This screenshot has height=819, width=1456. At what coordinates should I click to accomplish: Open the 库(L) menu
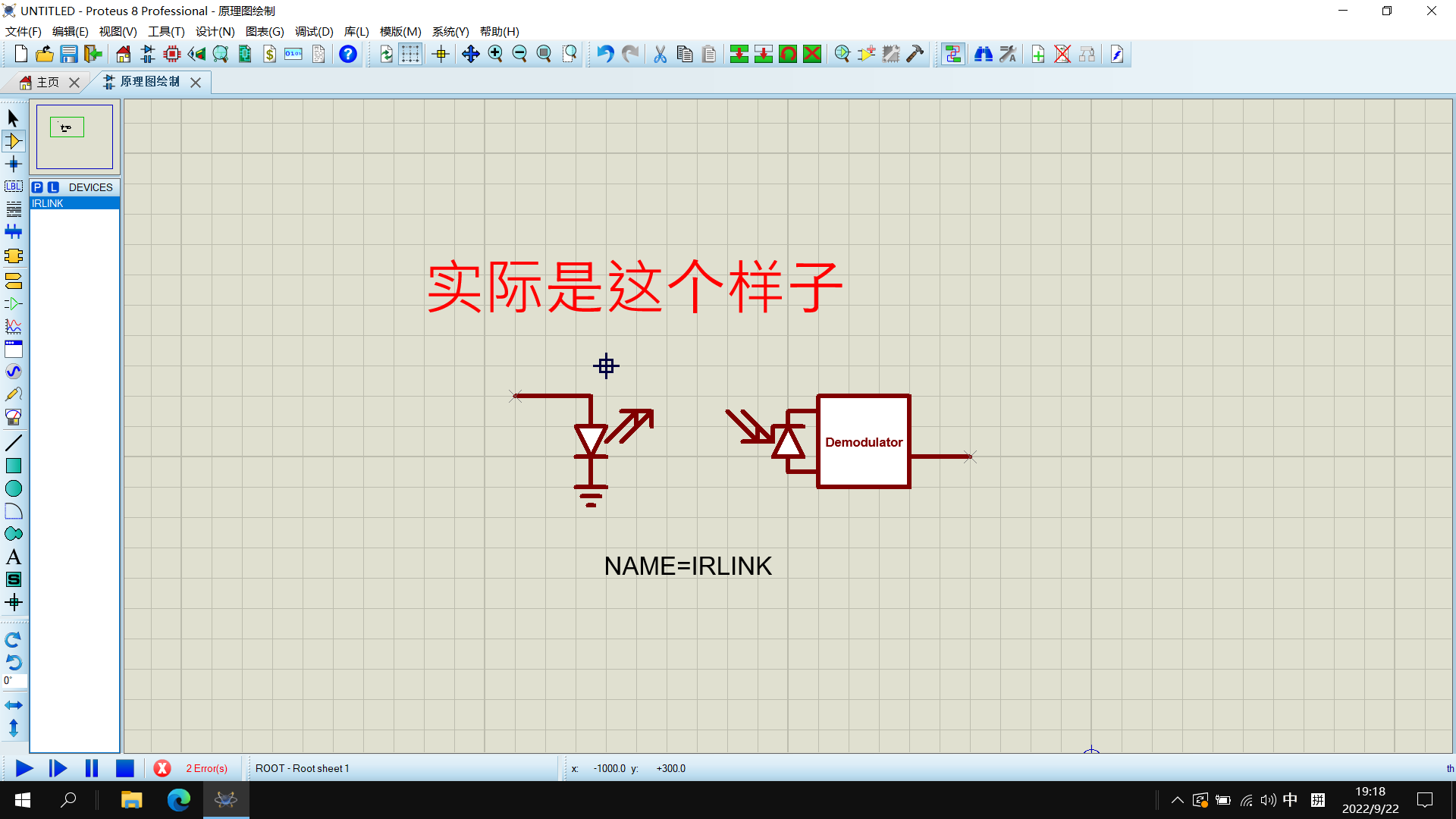(355, 32)
